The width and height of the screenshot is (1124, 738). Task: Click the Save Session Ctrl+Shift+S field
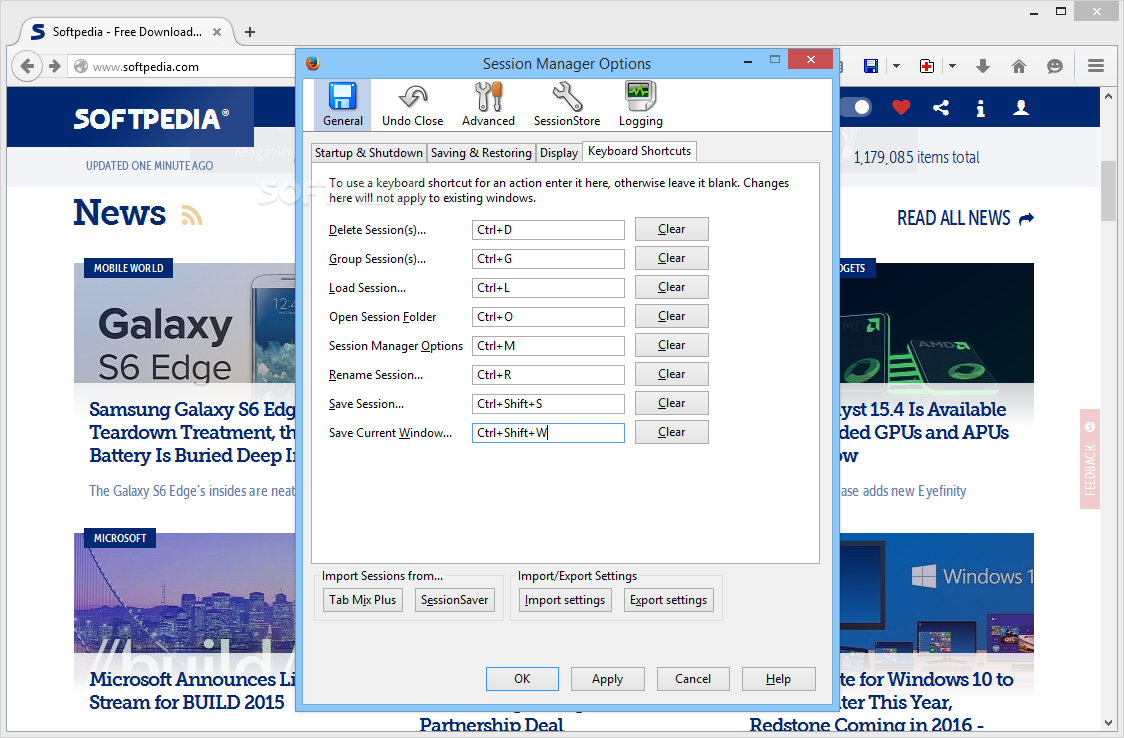pos(548,404)
